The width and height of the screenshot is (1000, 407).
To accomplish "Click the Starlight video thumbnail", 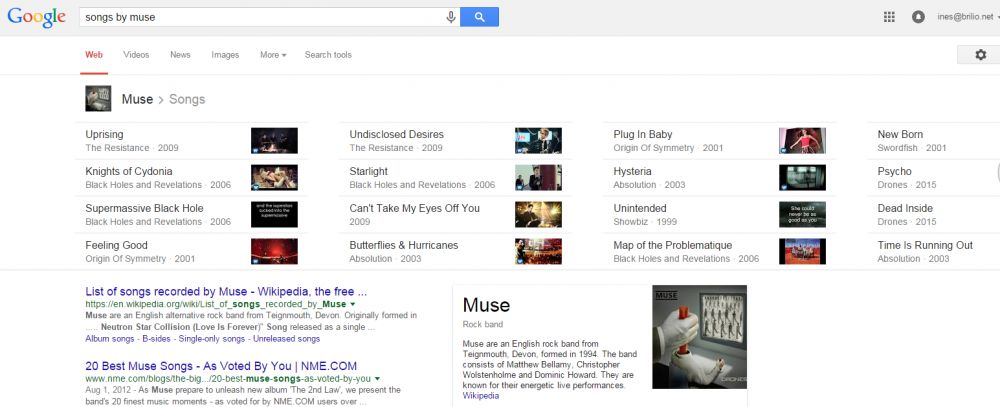I will click(538, 178).
